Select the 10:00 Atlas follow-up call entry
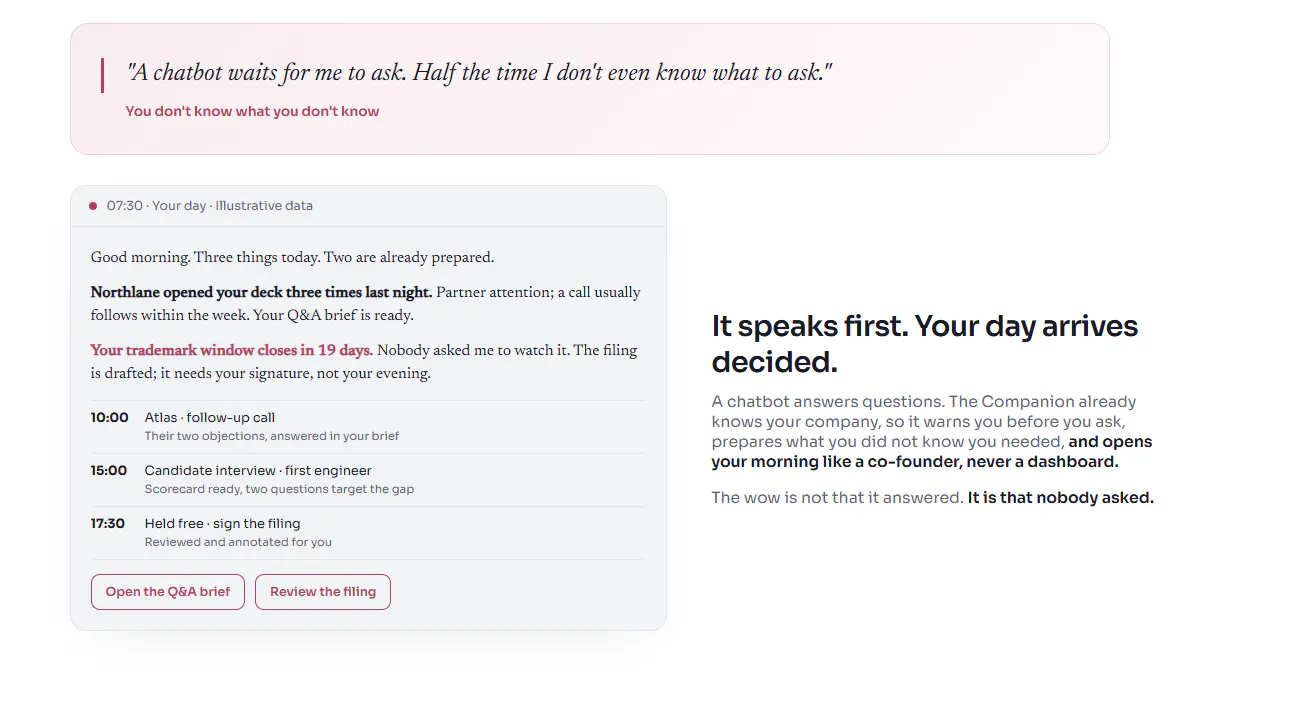The width and height of the screenshot is (1290, 721). [368, 427]
